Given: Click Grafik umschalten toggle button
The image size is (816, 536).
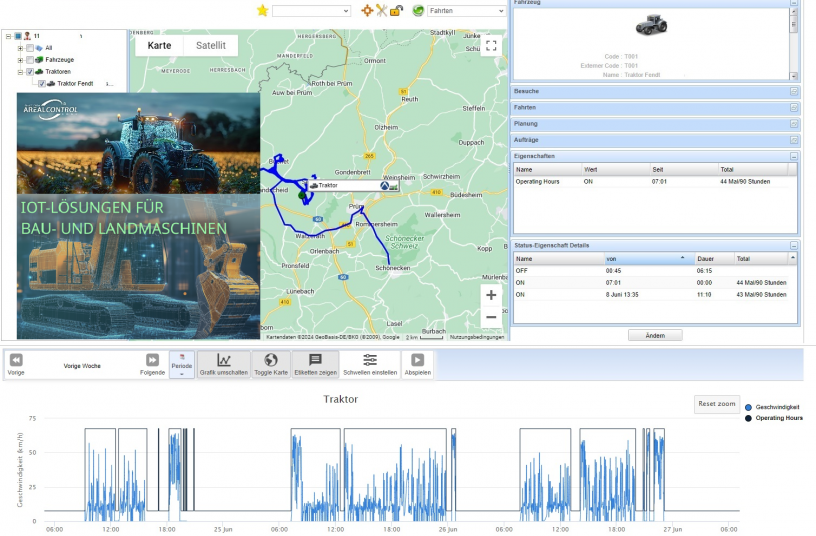Looking at the screenshot, I should coord(224,364).
